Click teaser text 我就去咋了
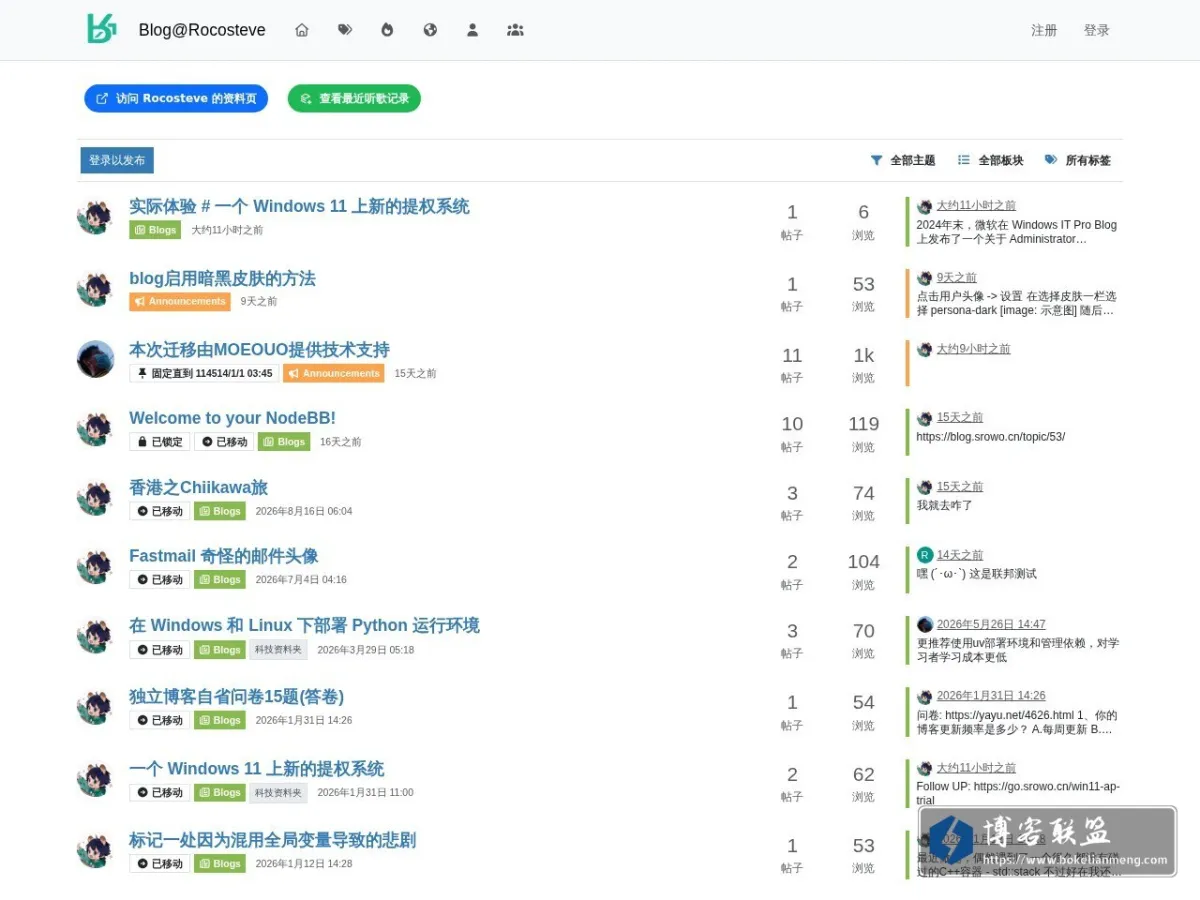 (x=945, y=506)
